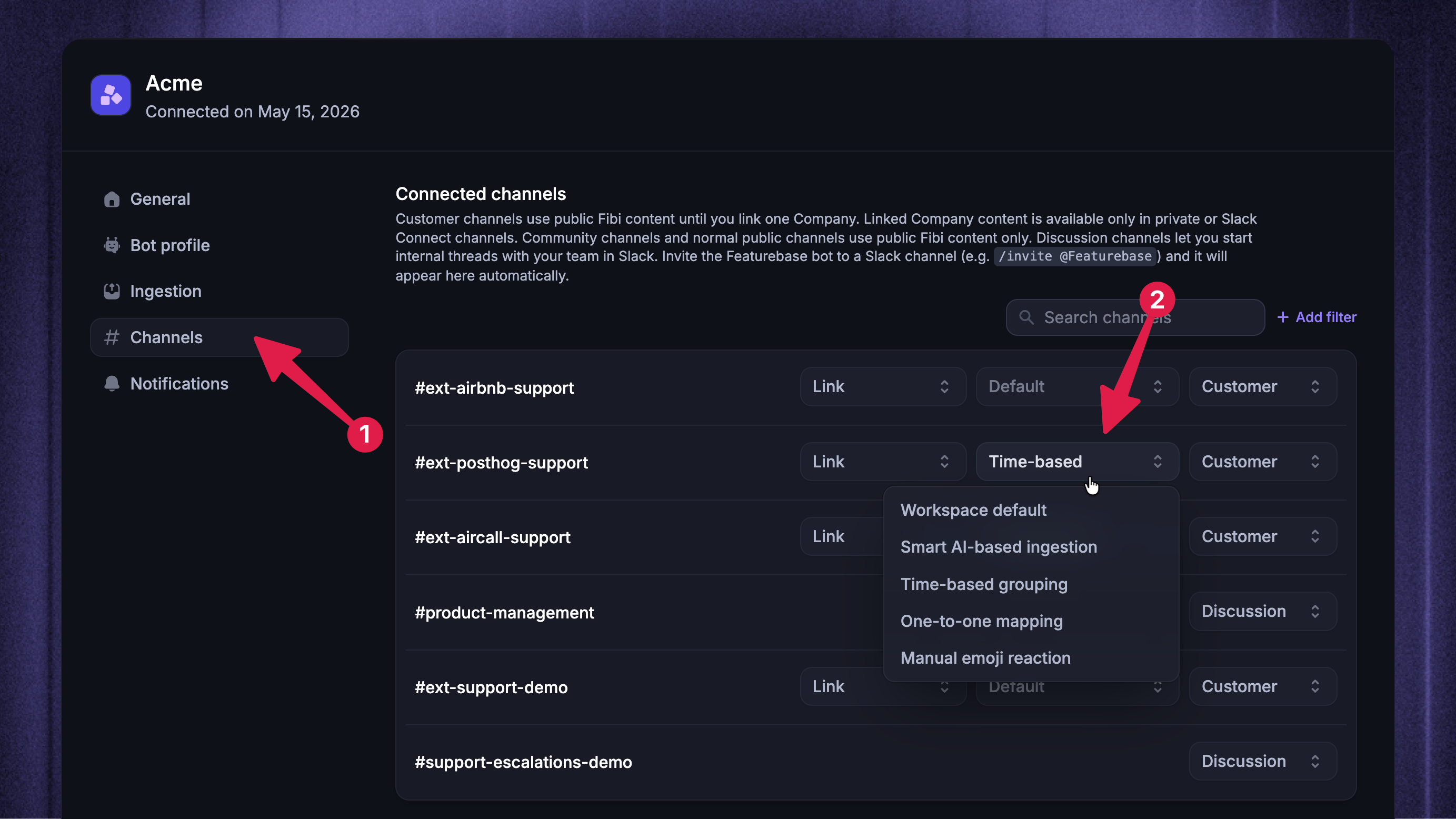Change Customer type for #ext-posthog-support

pyautogui.click(x=1263, y=462)
